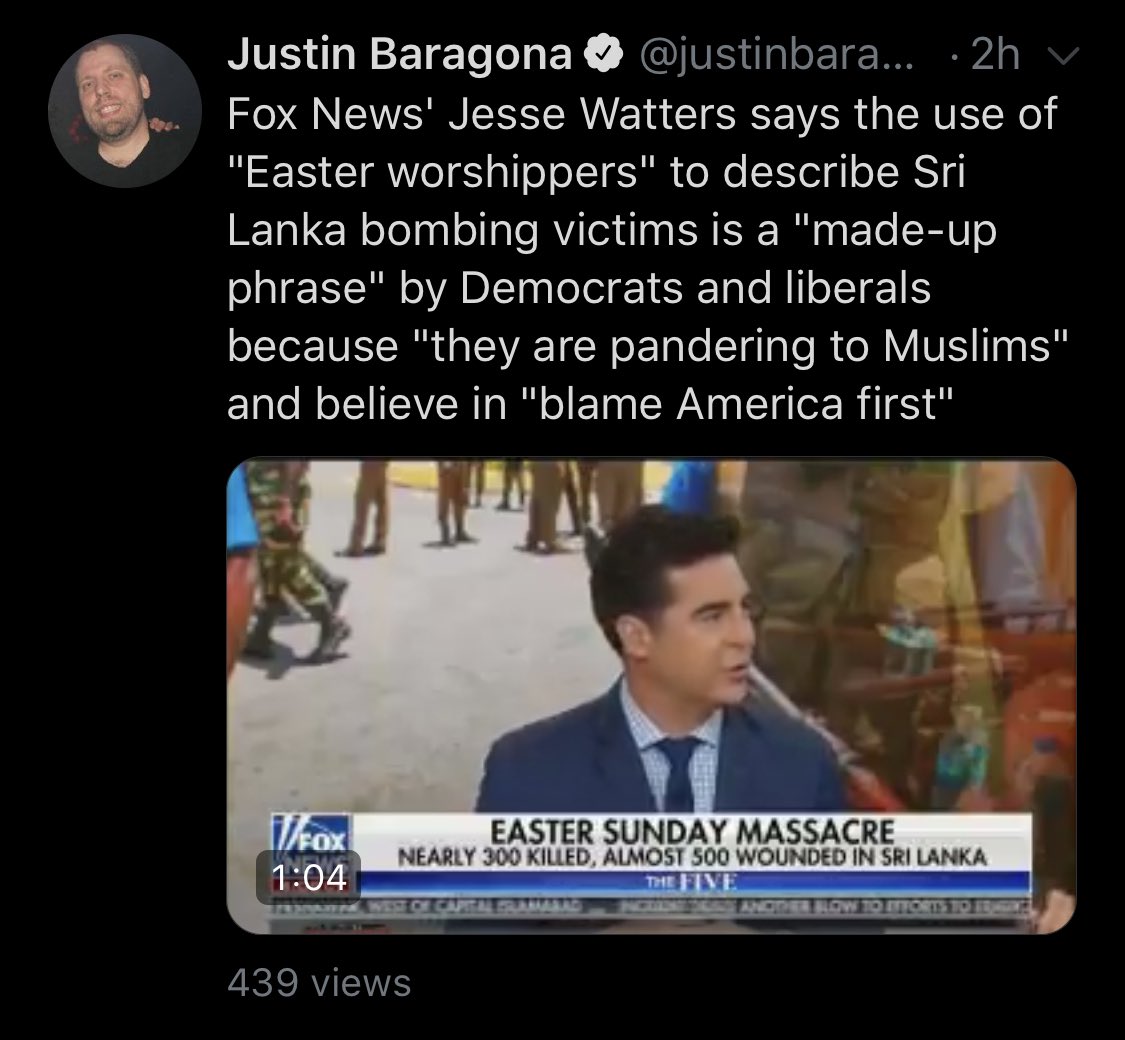Play the Jesse Watters video

651,696
